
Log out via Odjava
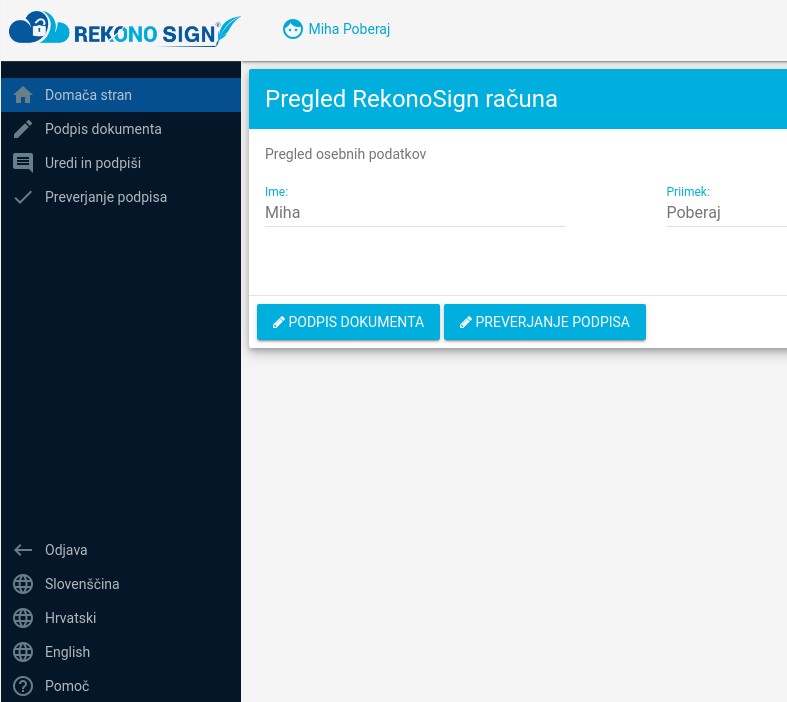121,550
